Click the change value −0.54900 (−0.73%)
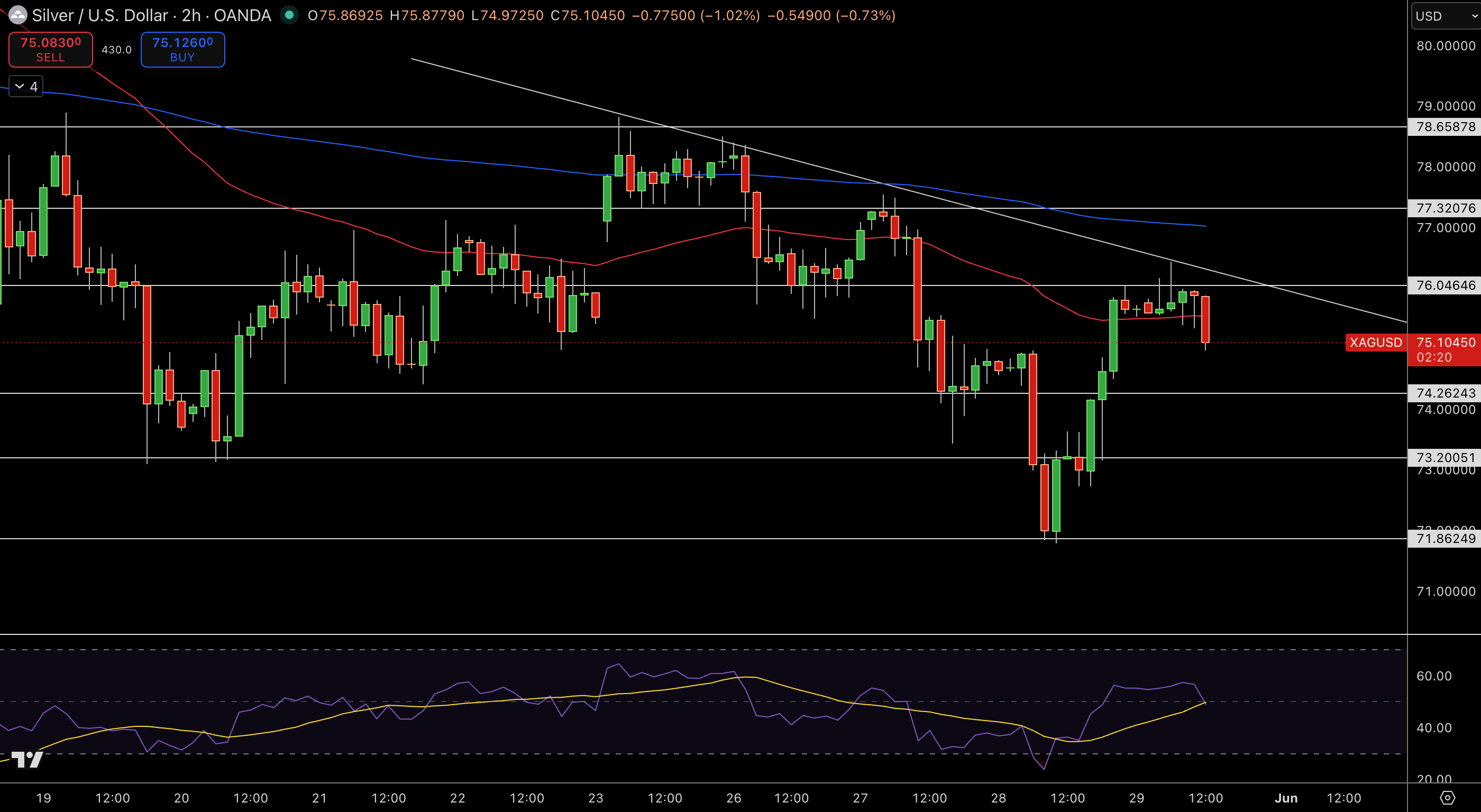Image resolution: width=1481 pixels, height=812 pixels. point(831,15)
